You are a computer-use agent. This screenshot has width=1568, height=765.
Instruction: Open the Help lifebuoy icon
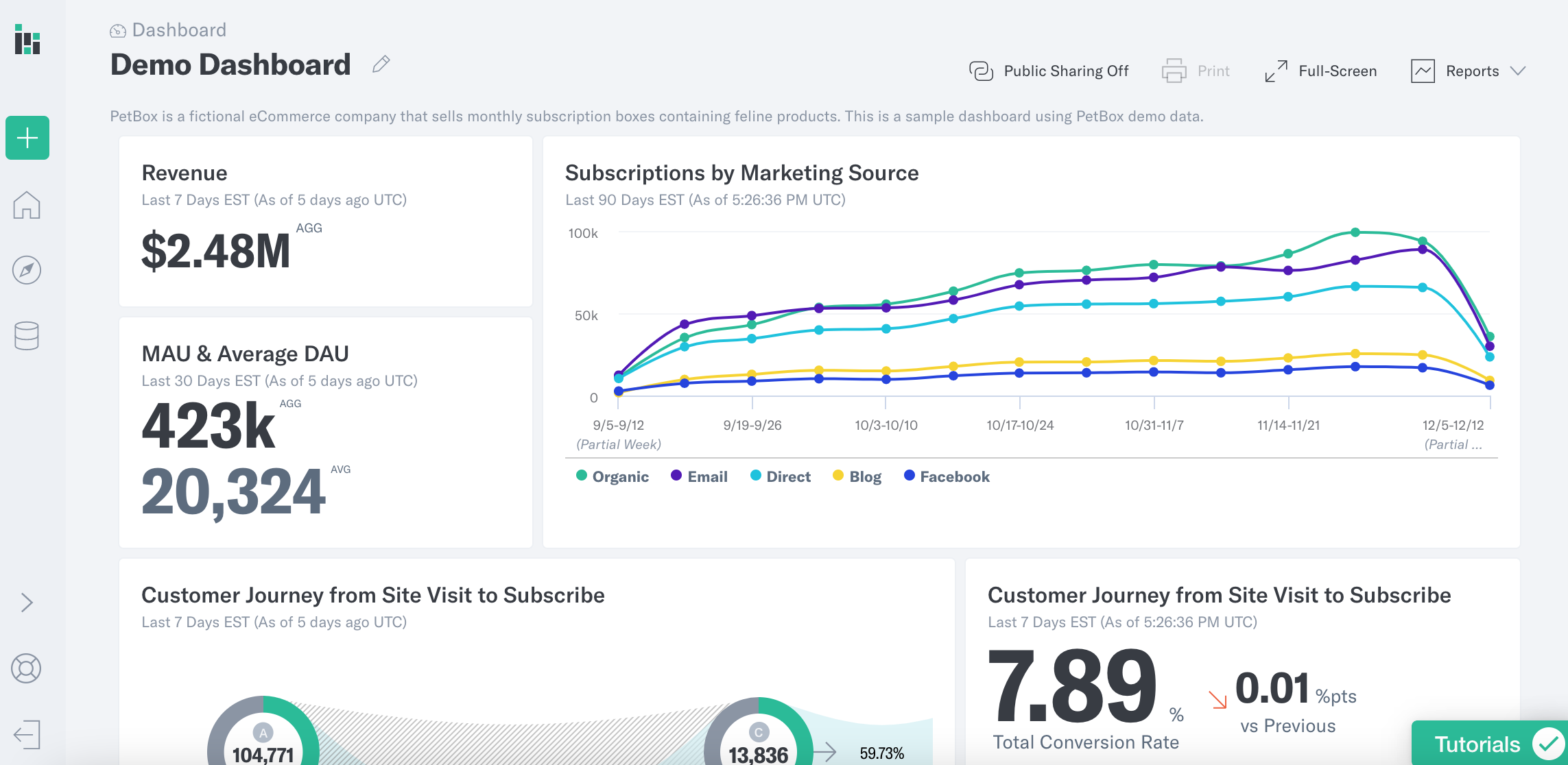(x=27, y=668)
